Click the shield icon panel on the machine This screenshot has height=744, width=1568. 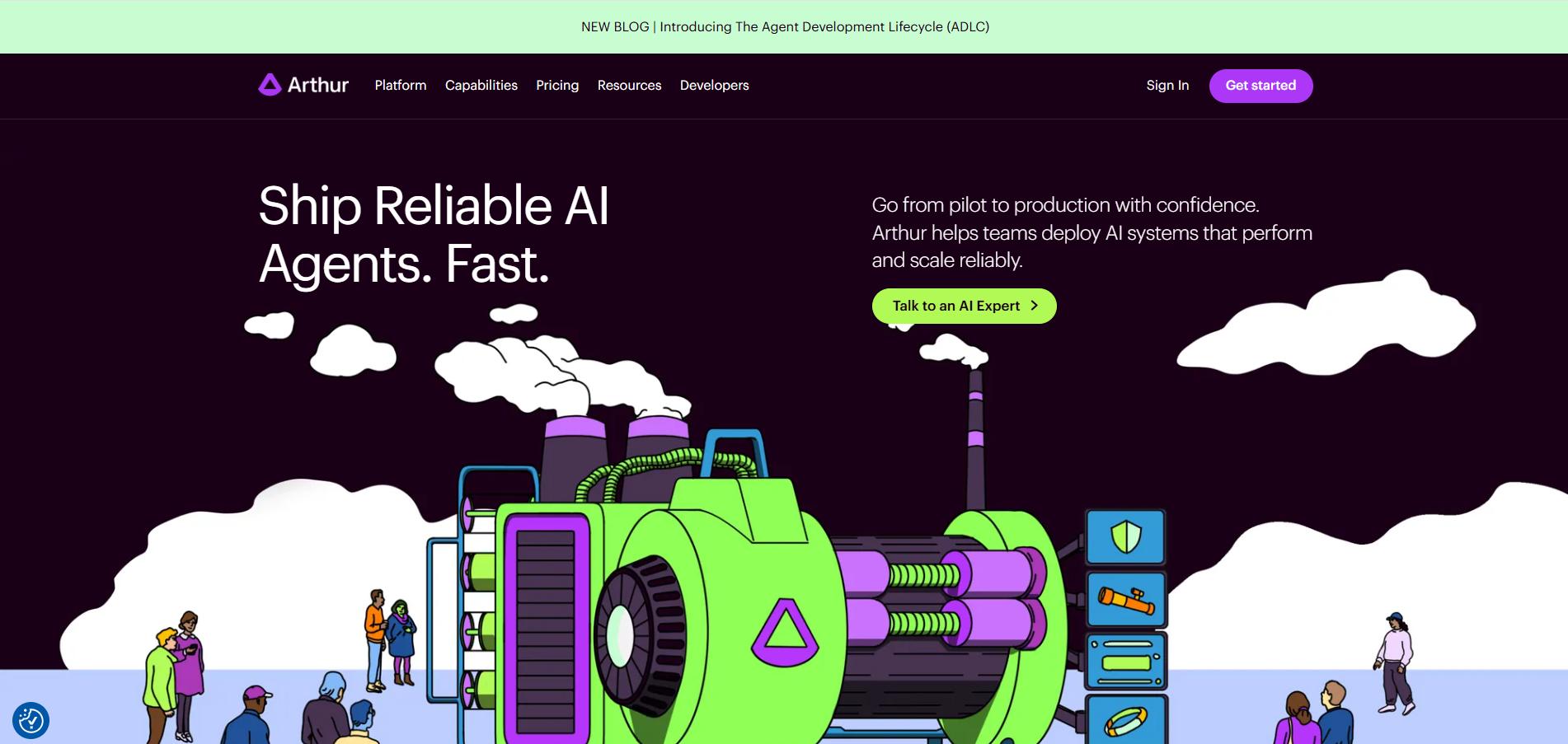pos(1126,537)
